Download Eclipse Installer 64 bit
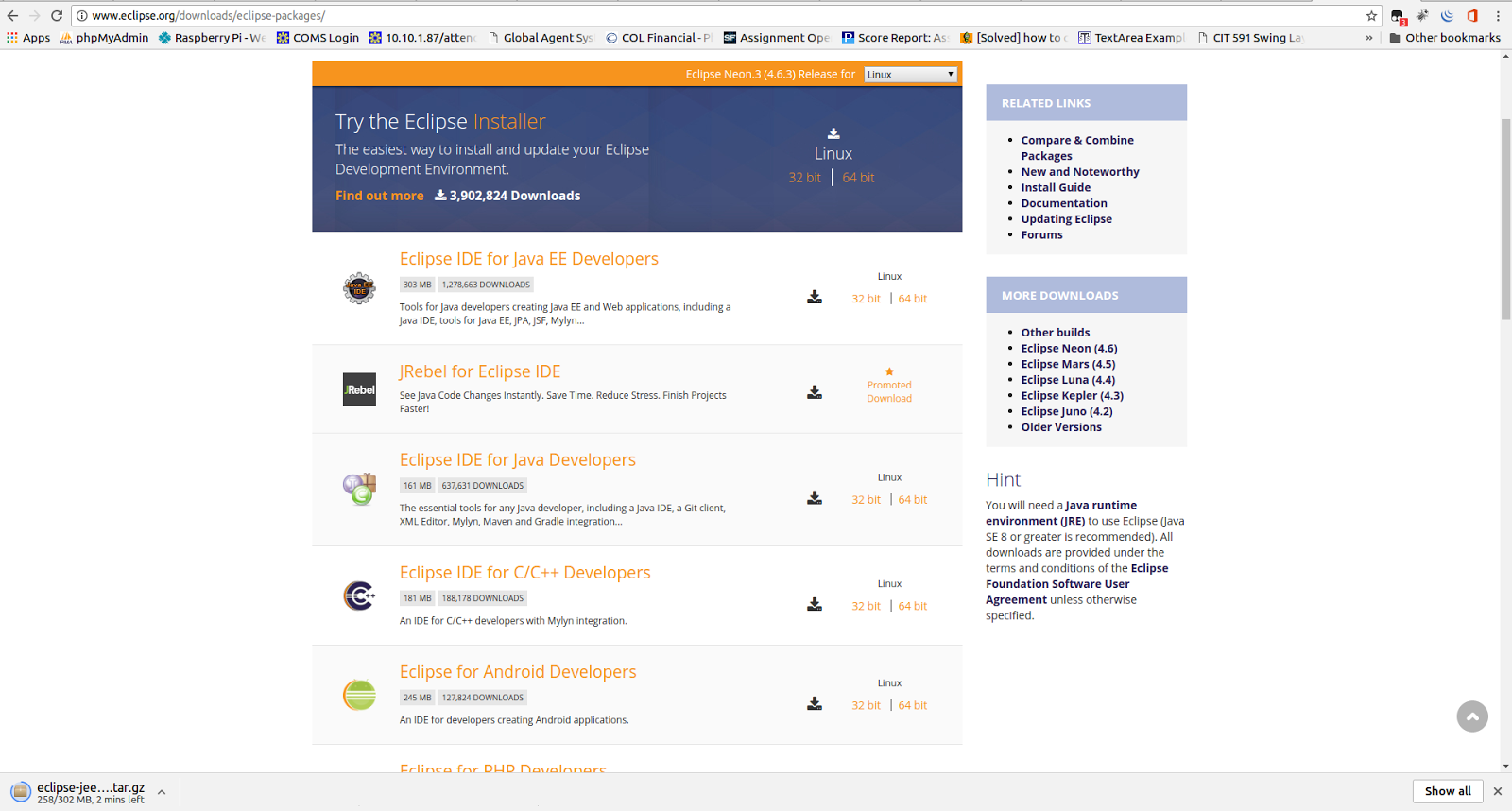The width and height of the screenshot is (1512, 811). (x=858, y=178)
